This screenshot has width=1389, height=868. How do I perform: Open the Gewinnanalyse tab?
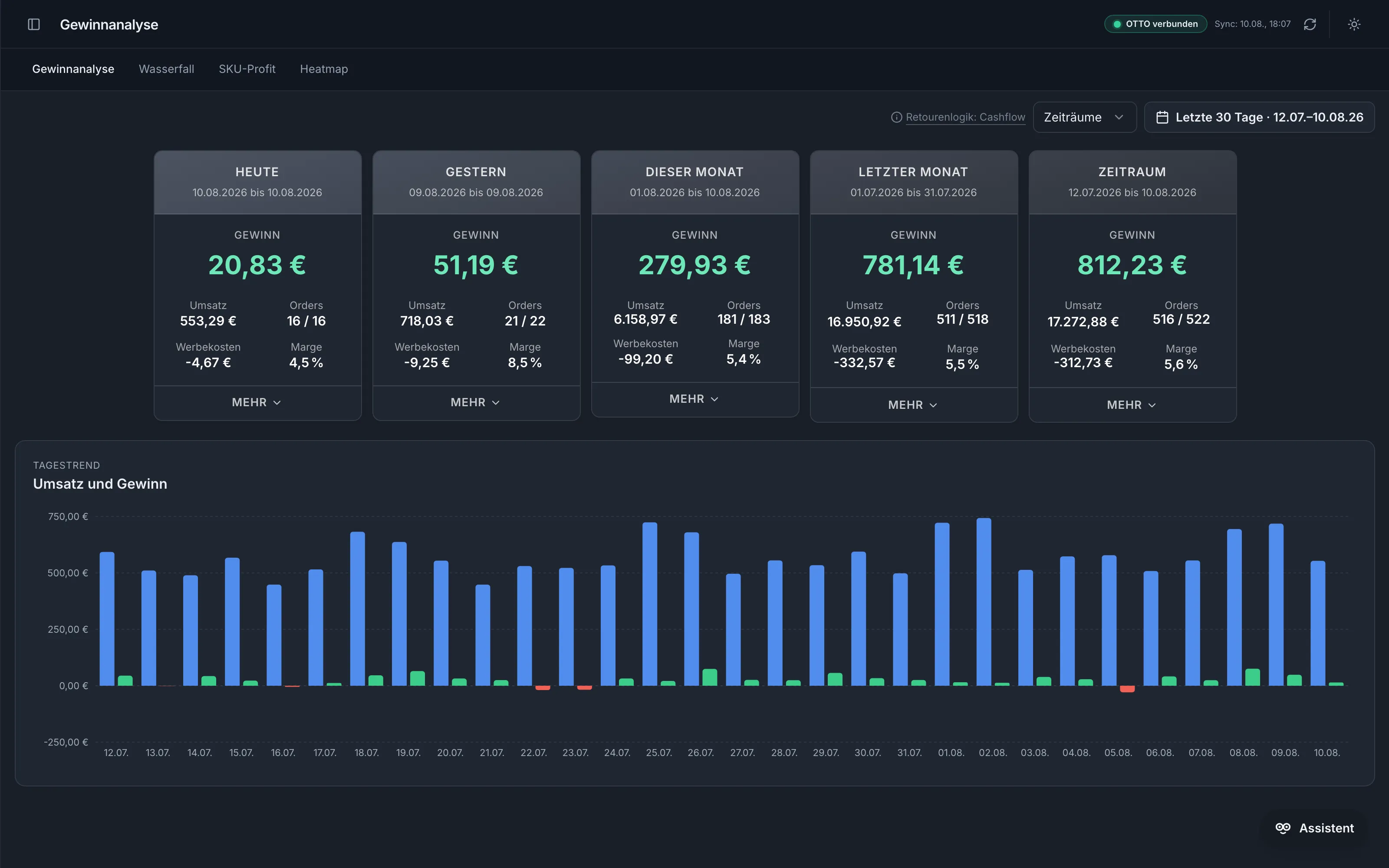pyautogui.click(x=73, y=69)
